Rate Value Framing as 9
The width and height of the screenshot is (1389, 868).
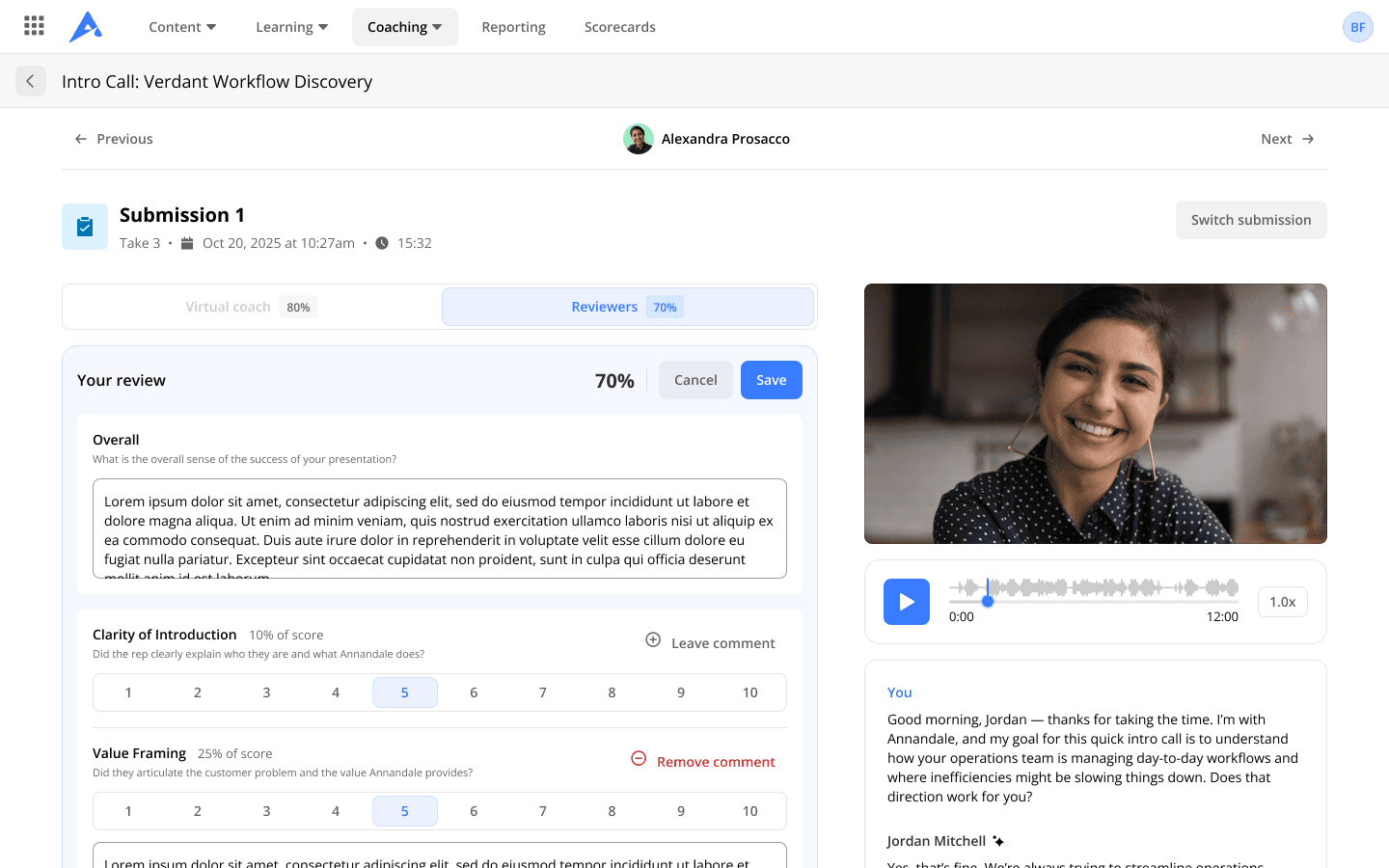coord(681,811)
